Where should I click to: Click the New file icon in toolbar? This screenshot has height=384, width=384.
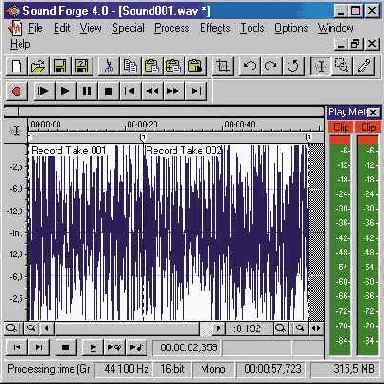(17, 66)
